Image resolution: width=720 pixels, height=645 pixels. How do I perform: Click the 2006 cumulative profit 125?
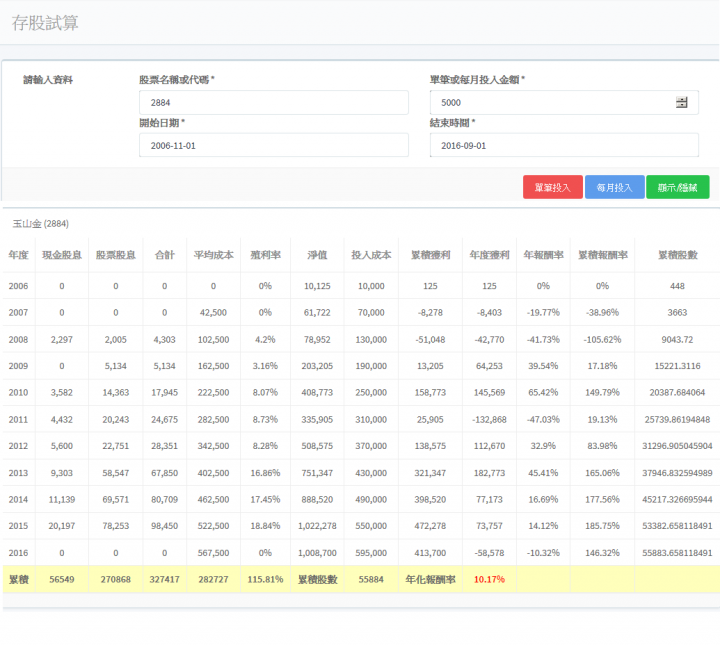[430, 286]
